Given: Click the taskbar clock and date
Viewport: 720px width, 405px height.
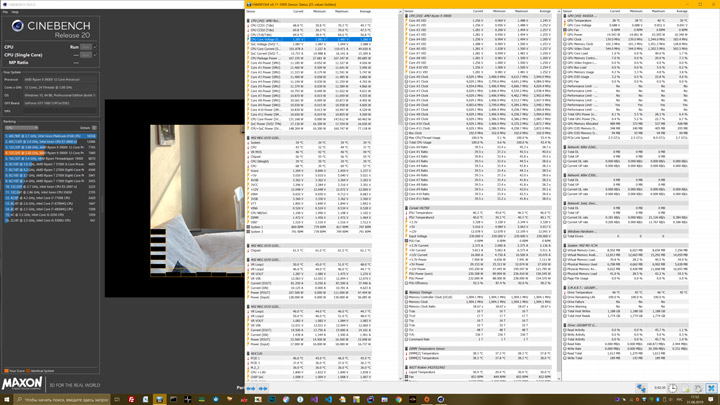Looking at the screenshot, I should pyautogui.click(x=692, y=399).
